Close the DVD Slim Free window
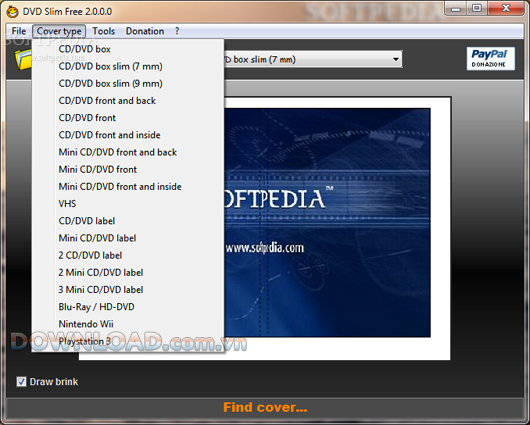Viewport: 530px width, 425px height. point(506,8)
